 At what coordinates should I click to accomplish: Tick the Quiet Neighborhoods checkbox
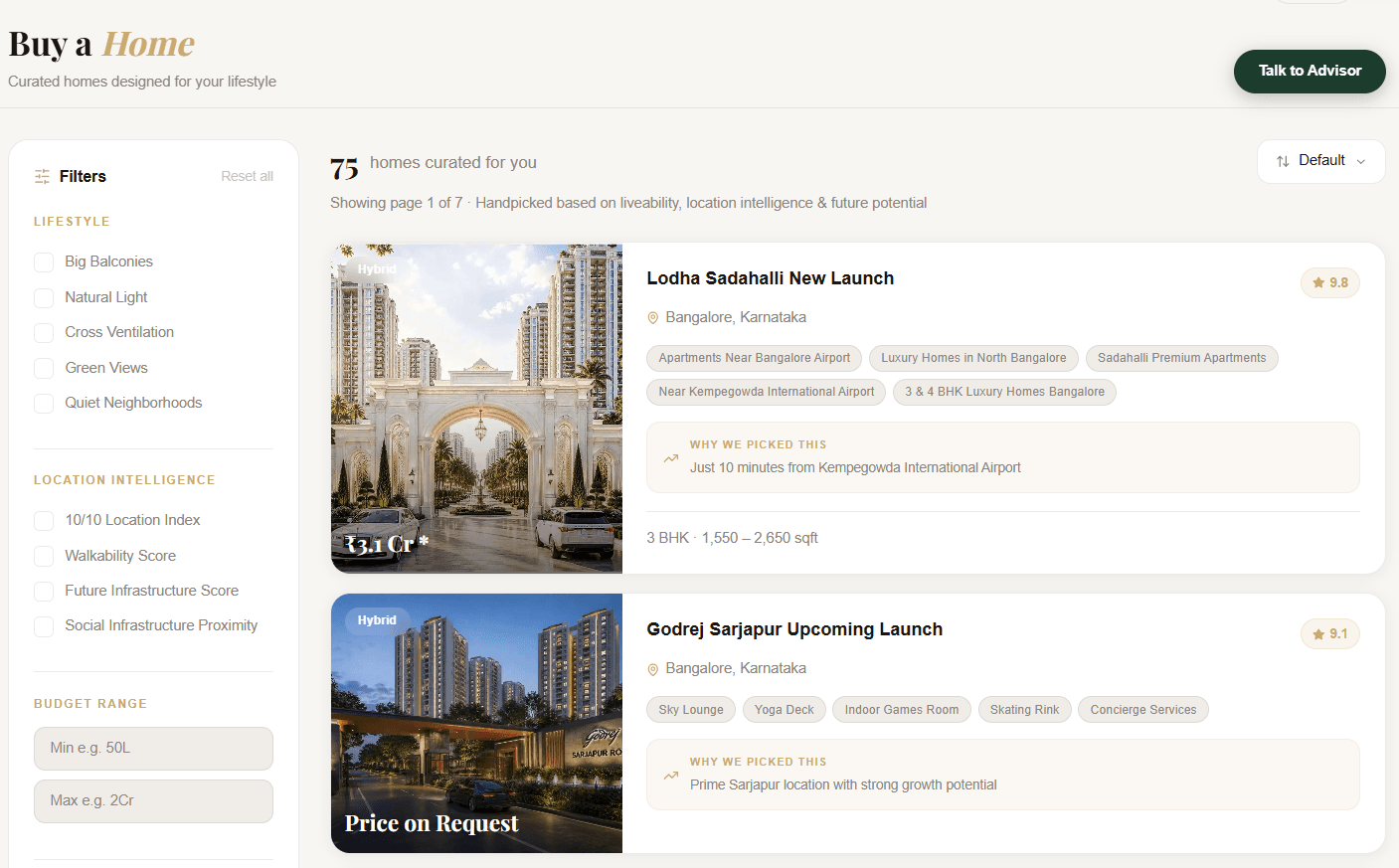44,404
